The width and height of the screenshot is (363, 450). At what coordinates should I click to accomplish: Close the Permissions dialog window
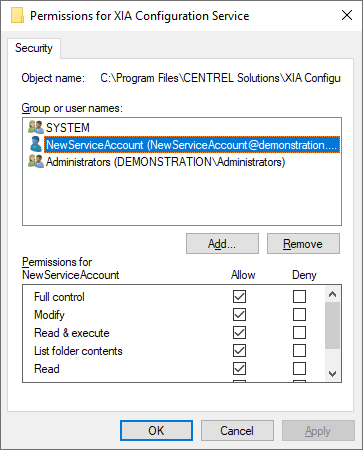coord(347,15)
